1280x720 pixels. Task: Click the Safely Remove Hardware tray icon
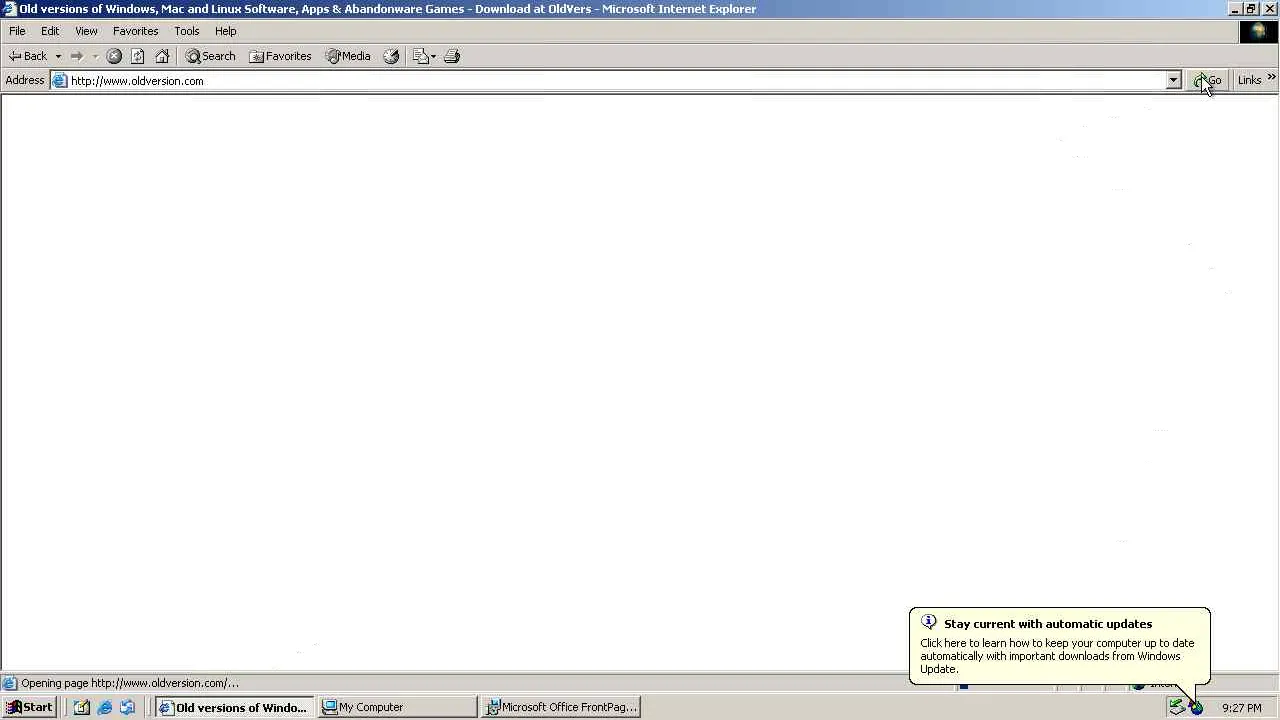point(1177,708)
